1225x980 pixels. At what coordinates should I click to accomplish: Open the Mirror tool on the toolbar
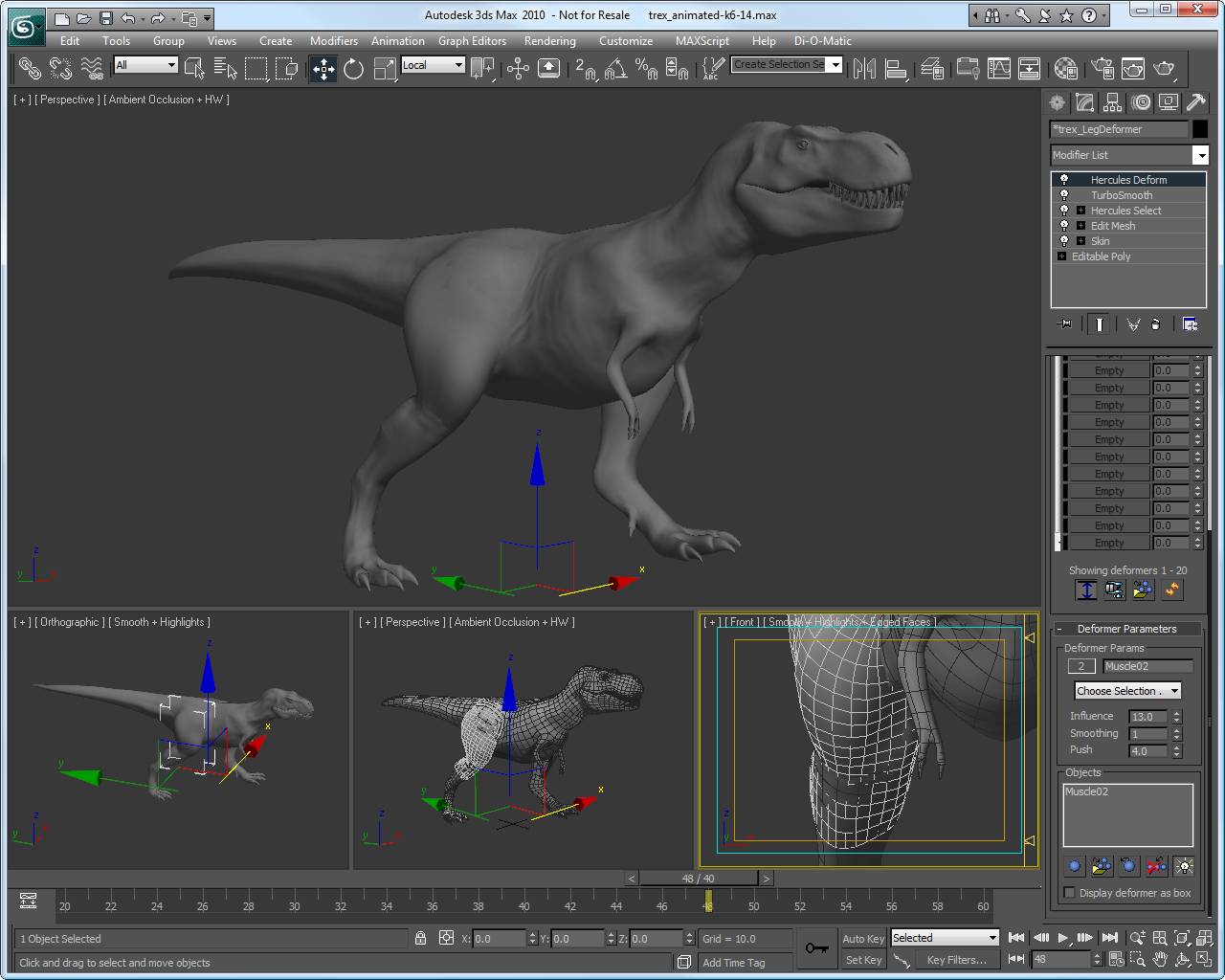point(865,68)
